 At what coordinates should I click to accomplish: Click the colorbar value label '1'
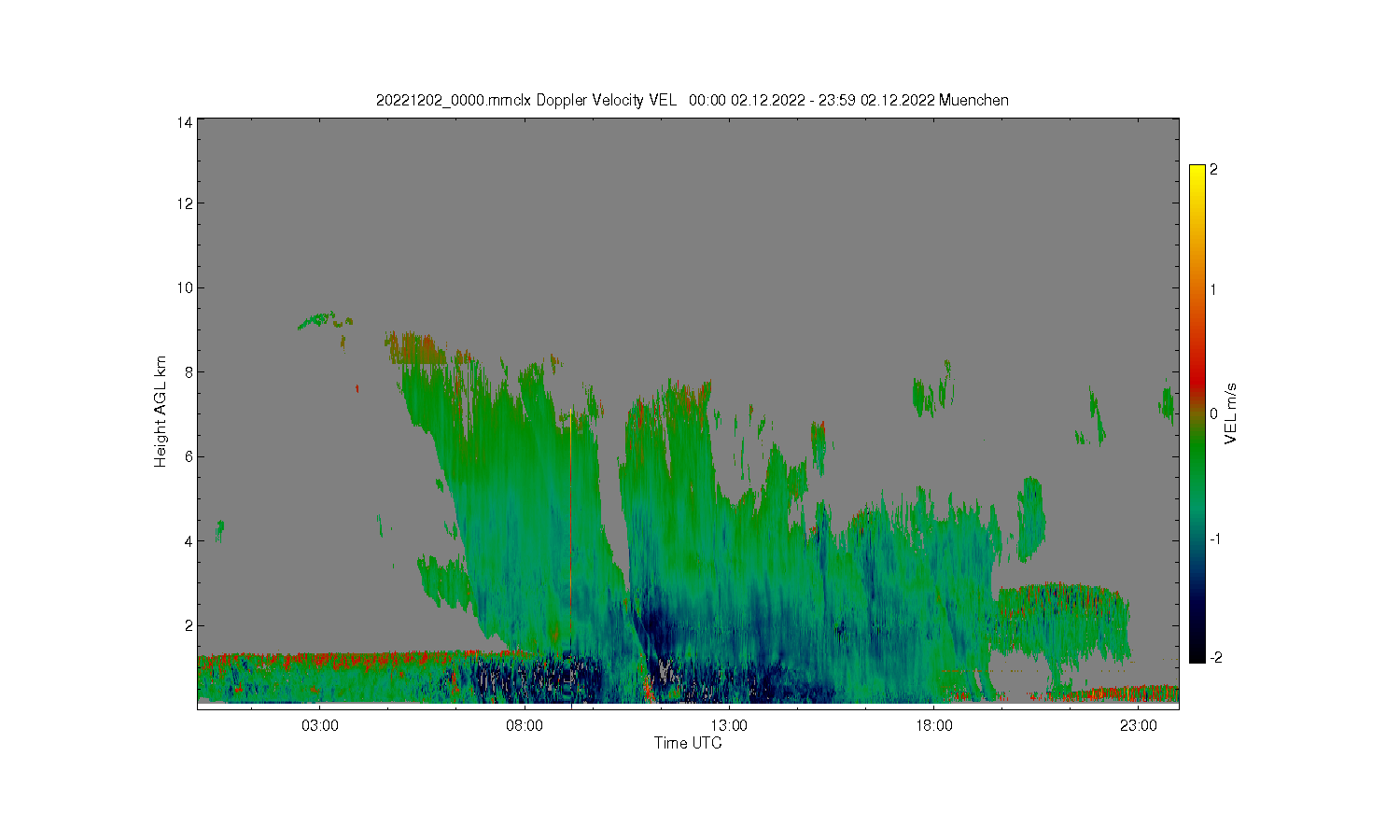pyautogui.click(x=1213, y=289)
